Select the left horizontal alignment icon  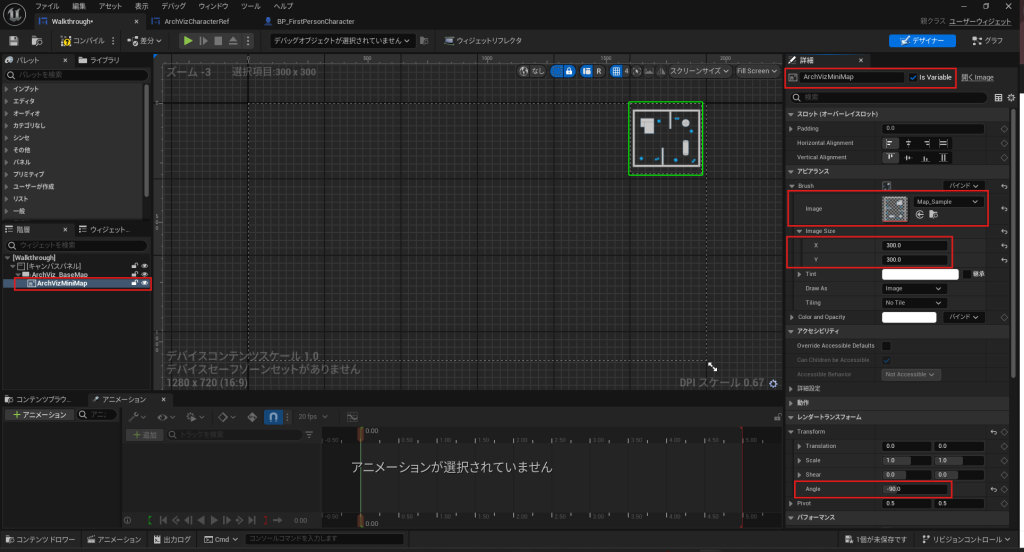click(x=890, y=143)
